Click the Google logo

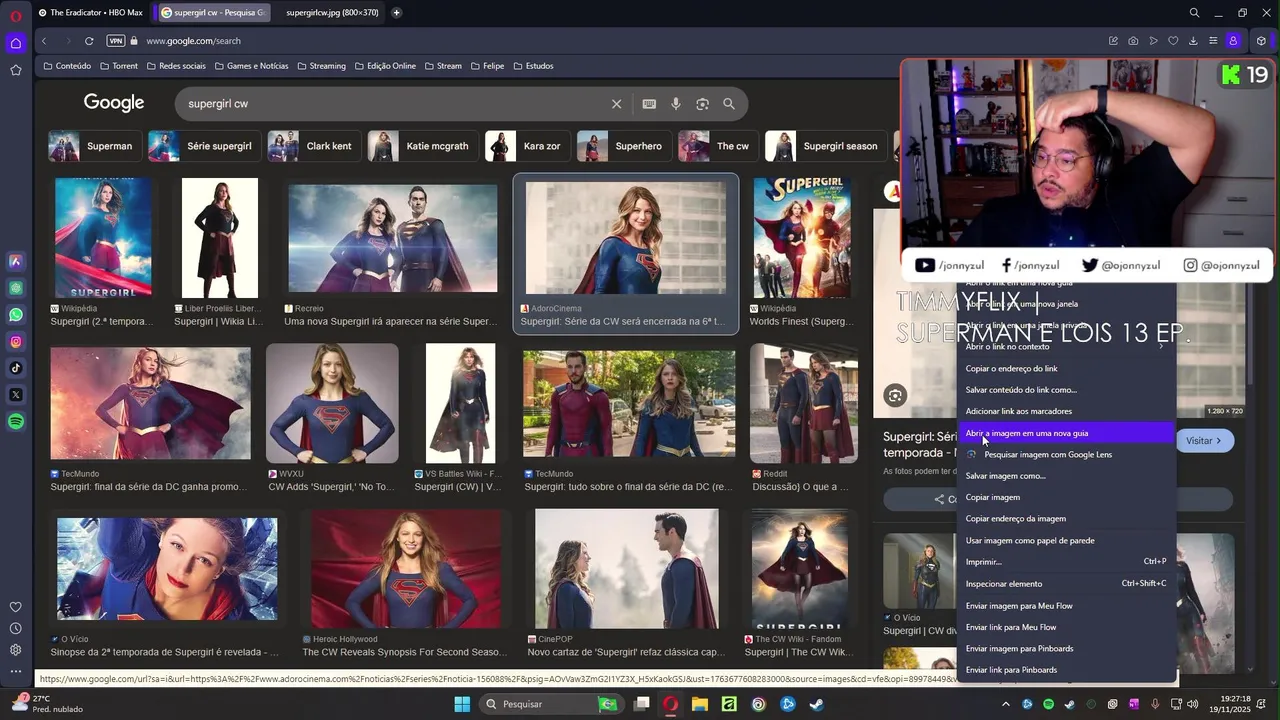(x=114, y=103)
